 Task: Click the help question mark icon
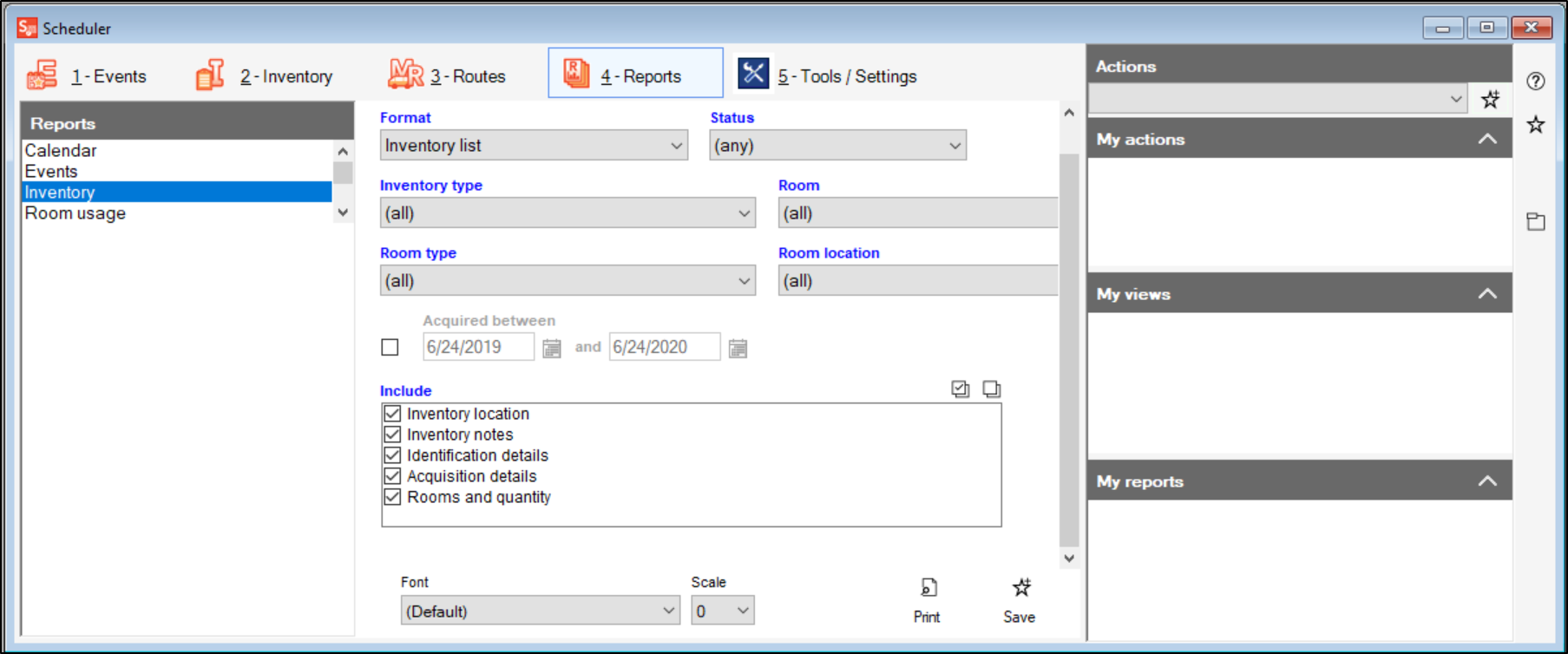(1536, 82)
